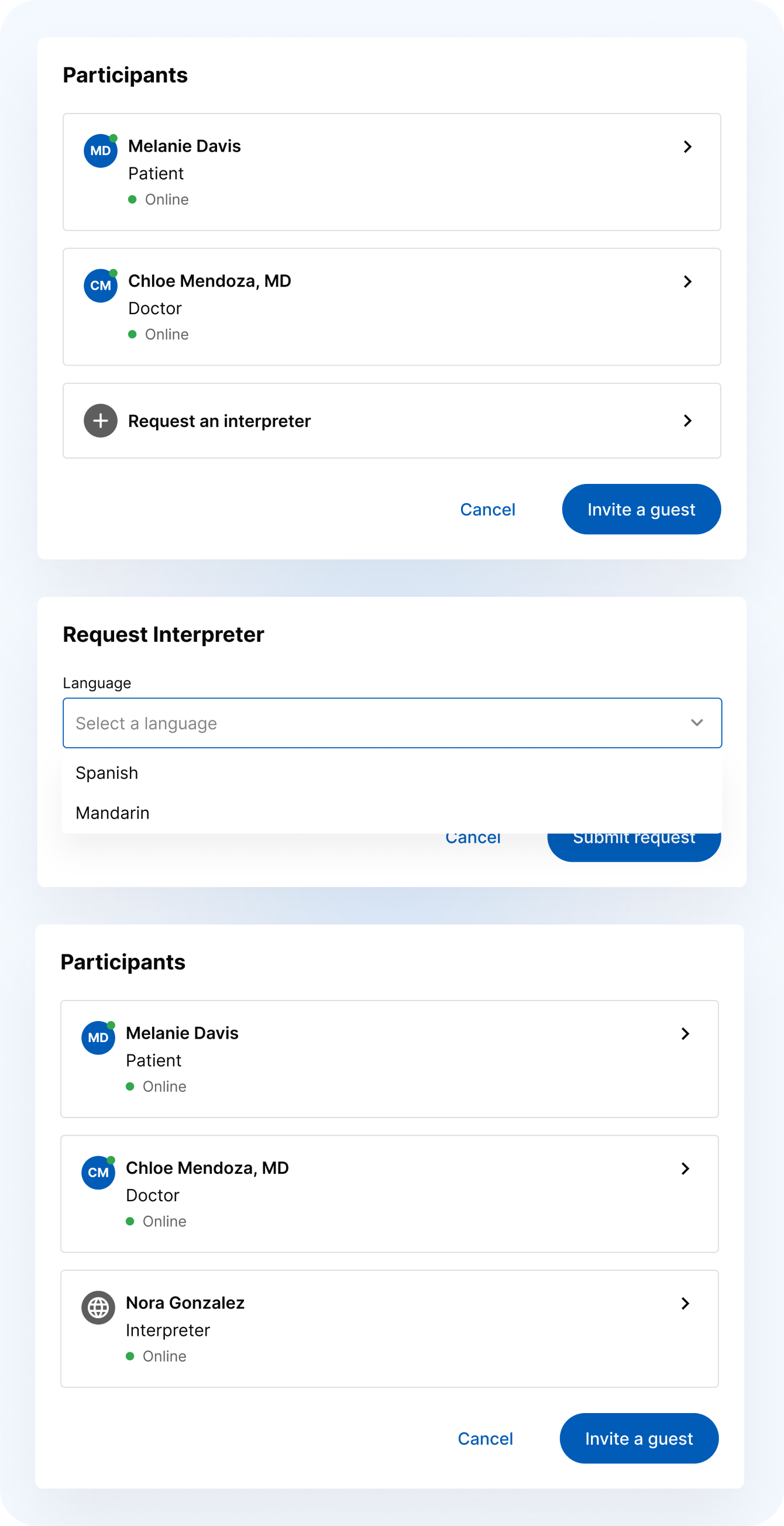This screenshot has width=784, height=1526.
Task: Click Melanie Davis's MD avatar in upper Participants panel
Action: pyautogui.click(x=101, y=151)
